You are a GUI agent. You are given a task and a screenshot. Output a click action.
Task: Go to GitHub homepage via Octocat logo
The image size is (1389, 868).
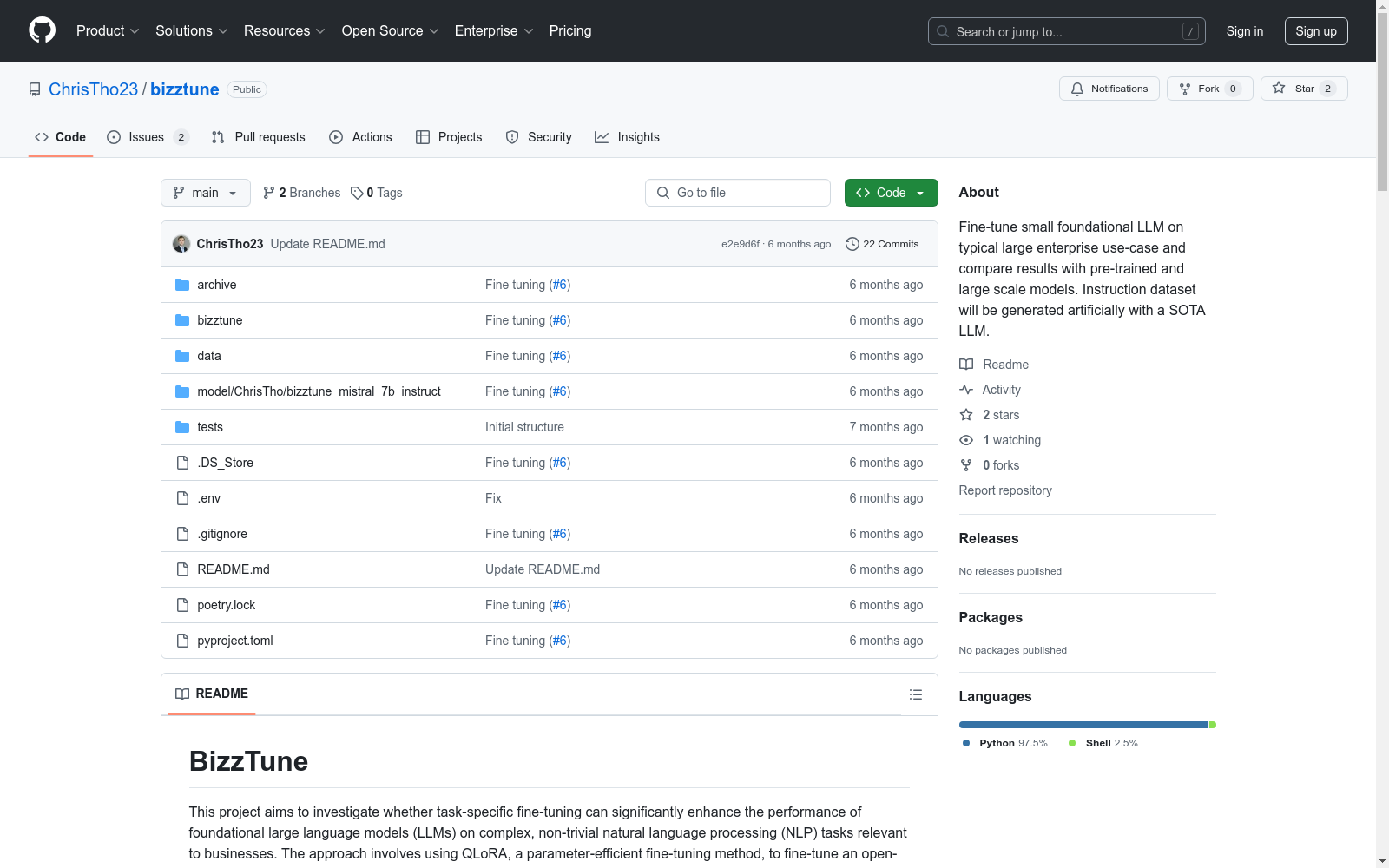[x=42, y=30]
